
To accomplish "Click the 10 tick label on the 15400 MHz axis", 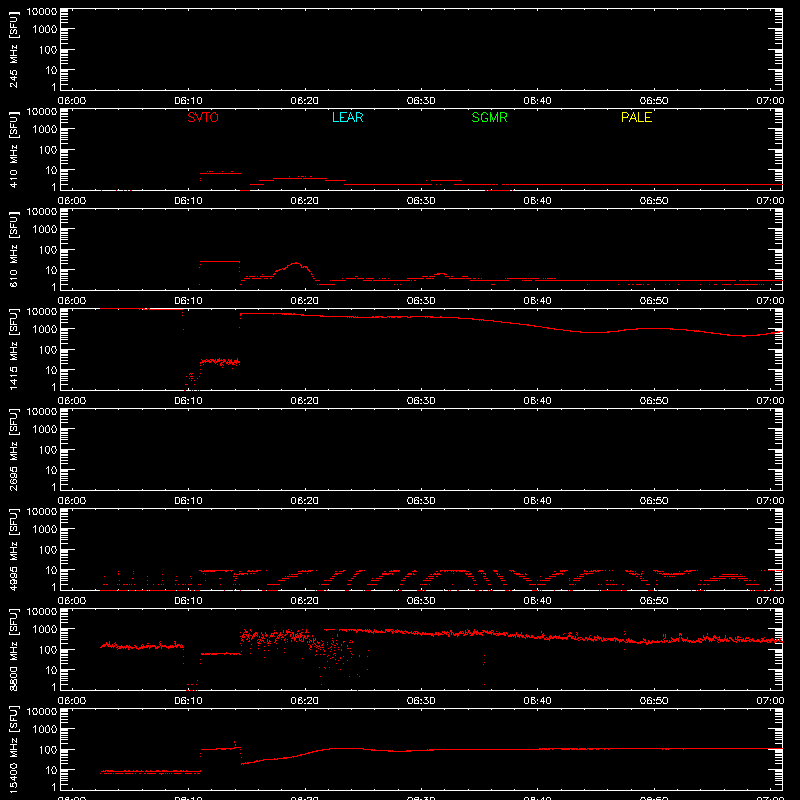I will pos(52,770).
